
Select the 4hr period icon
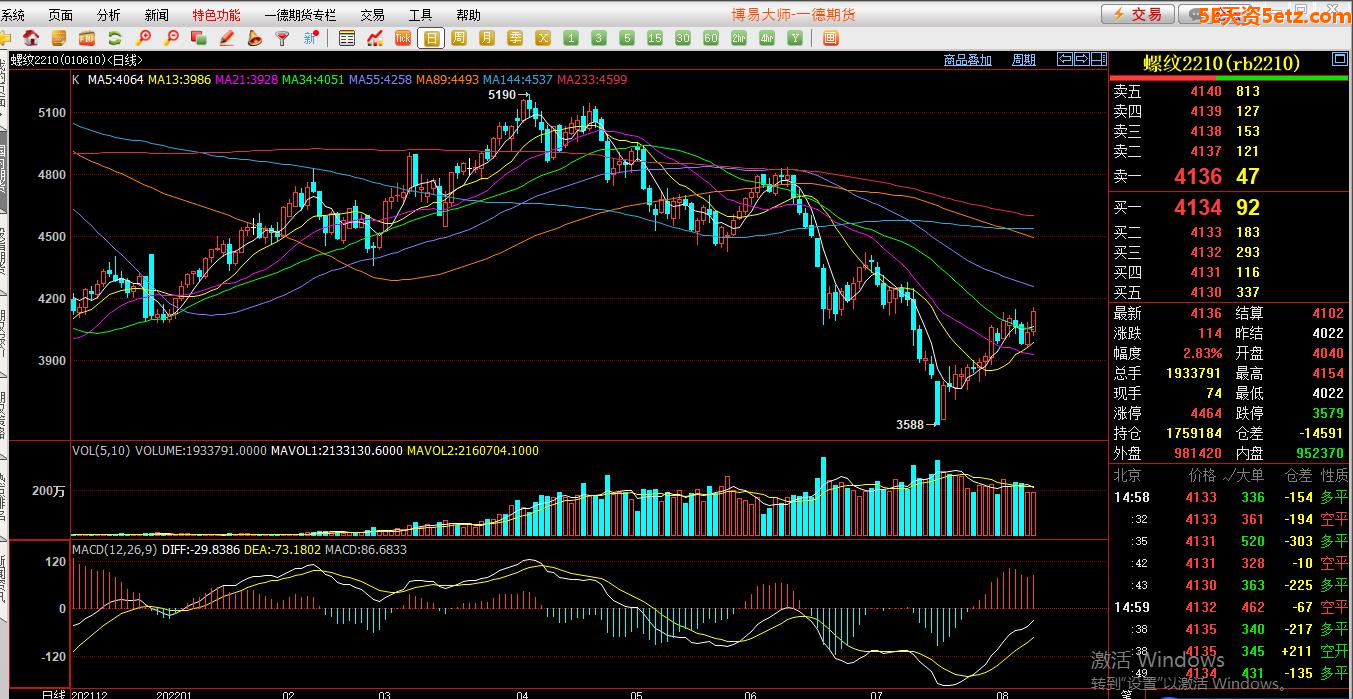[x=767, y=38]
